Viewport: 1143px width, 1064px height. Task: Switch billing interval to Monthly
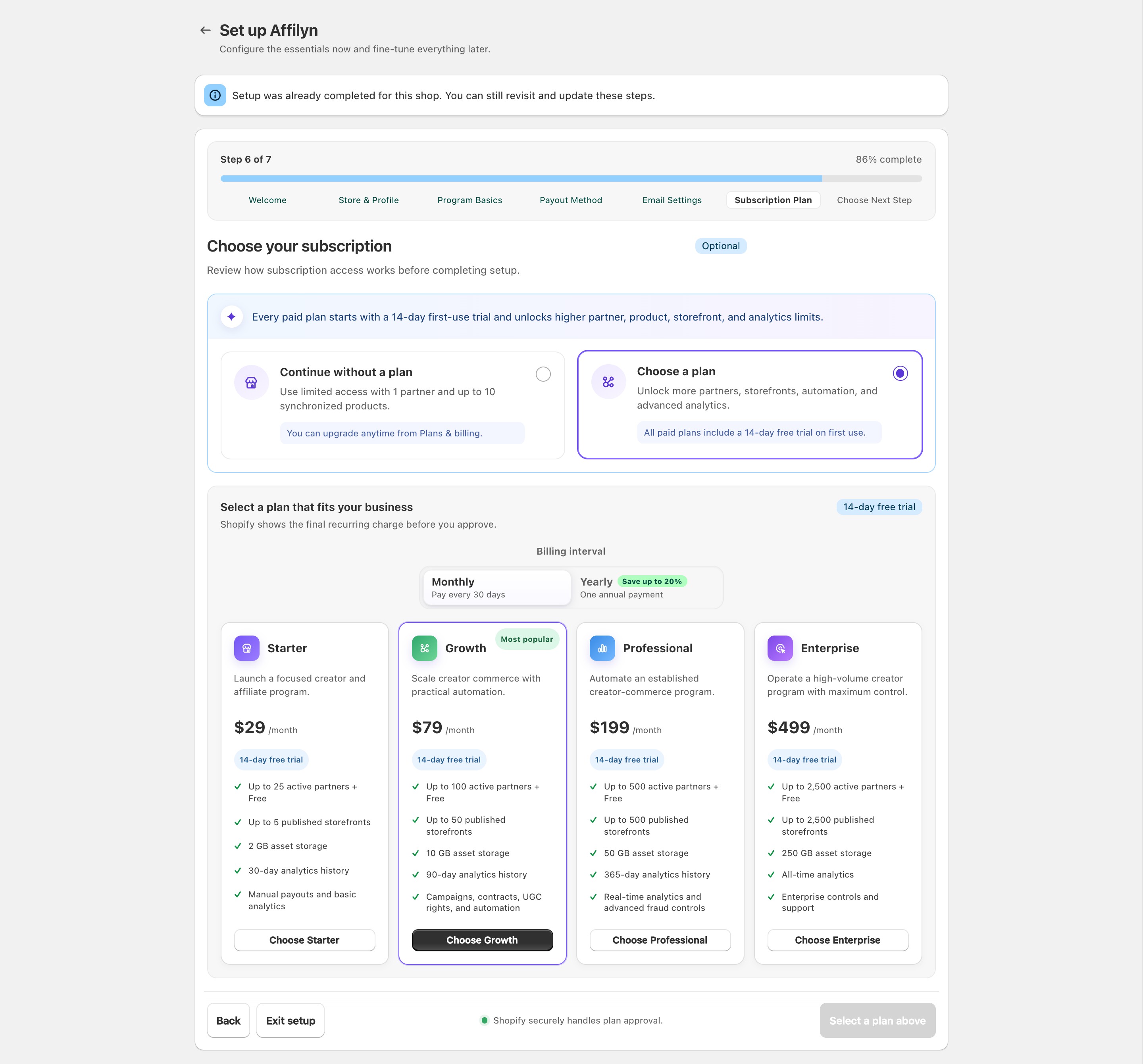(497, 588)
